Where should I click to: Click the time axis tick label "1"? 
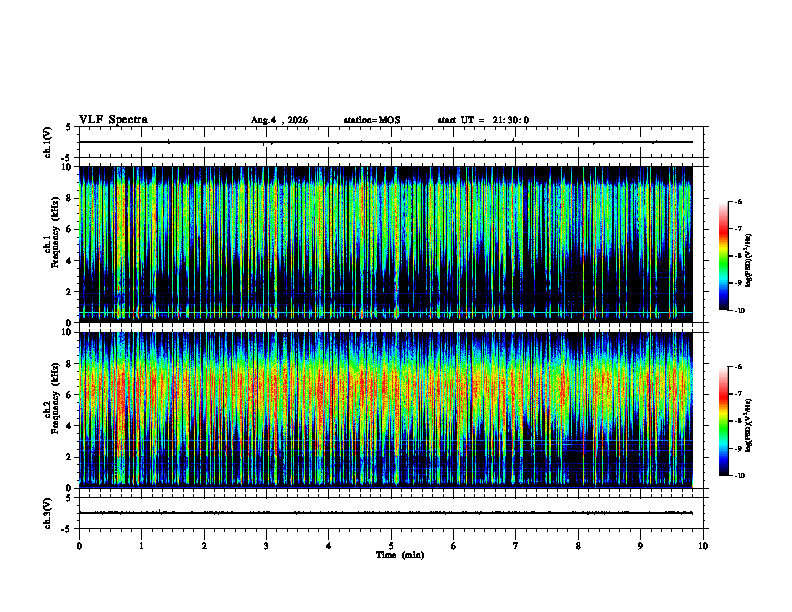click(x=141, y=546)
